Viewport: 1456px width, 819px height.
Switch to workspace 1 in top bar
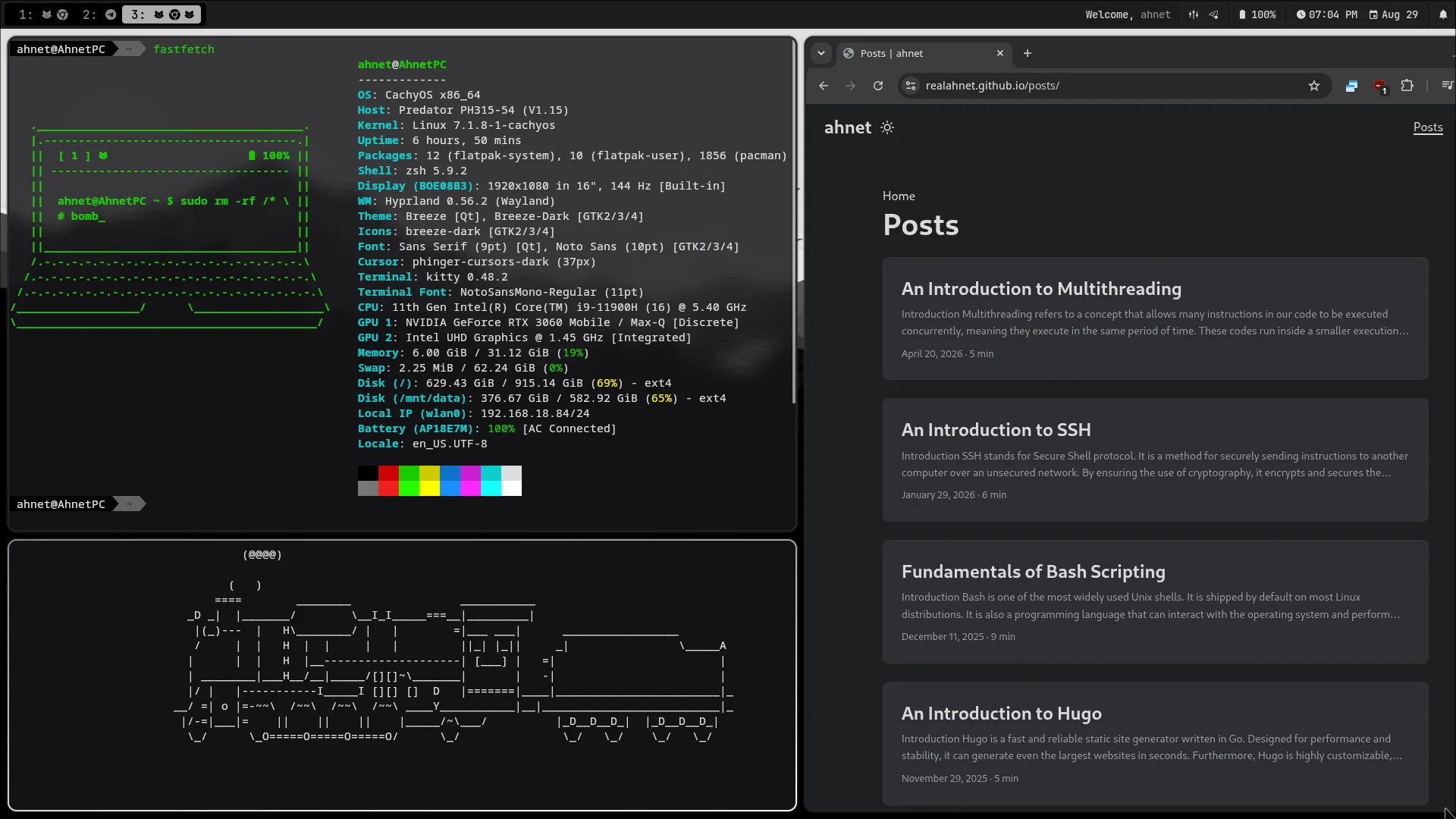tap(43, 14)
